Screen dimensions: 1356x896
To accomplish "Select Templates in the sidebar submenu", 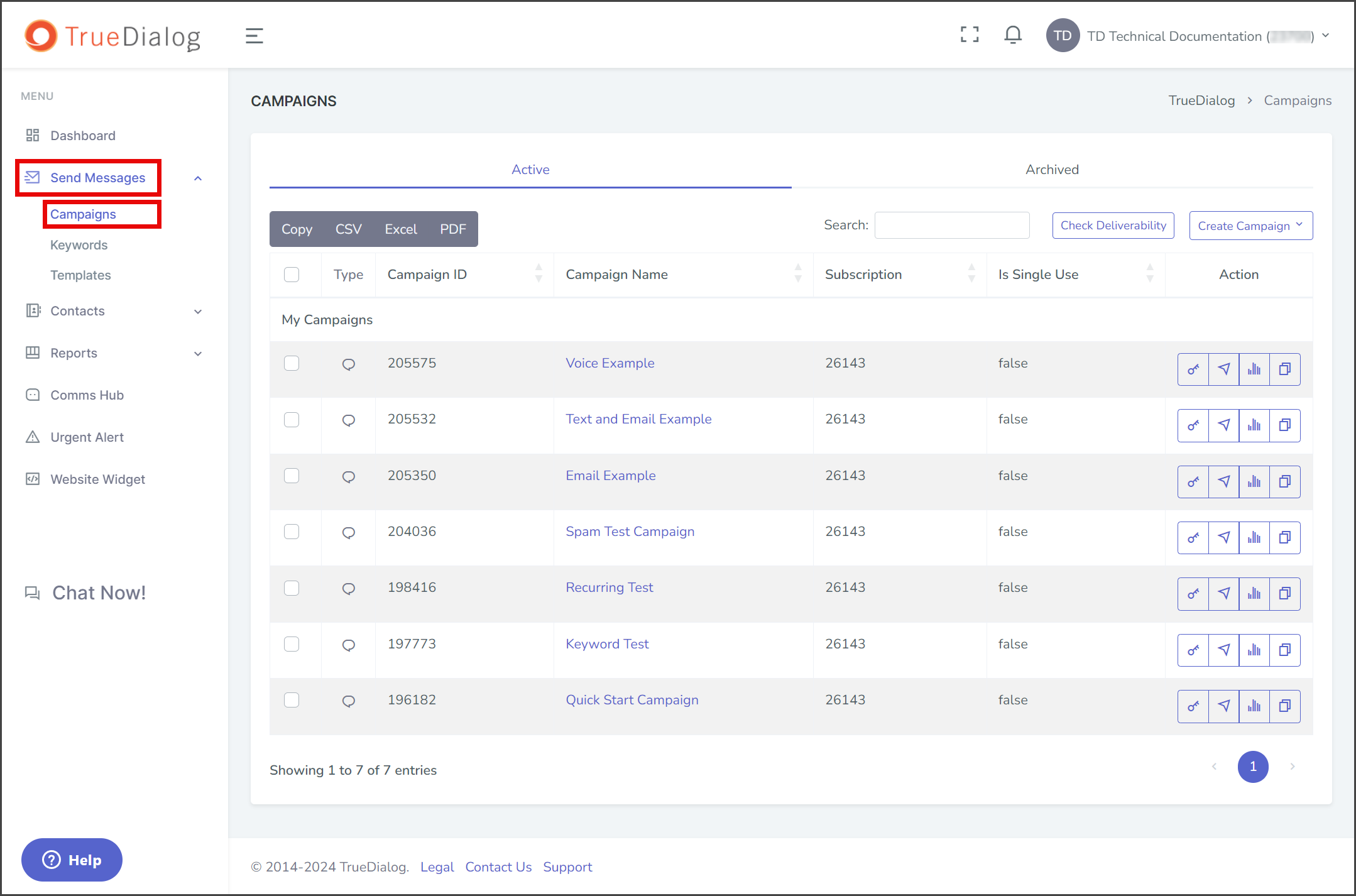I will (x=80, y=275).
